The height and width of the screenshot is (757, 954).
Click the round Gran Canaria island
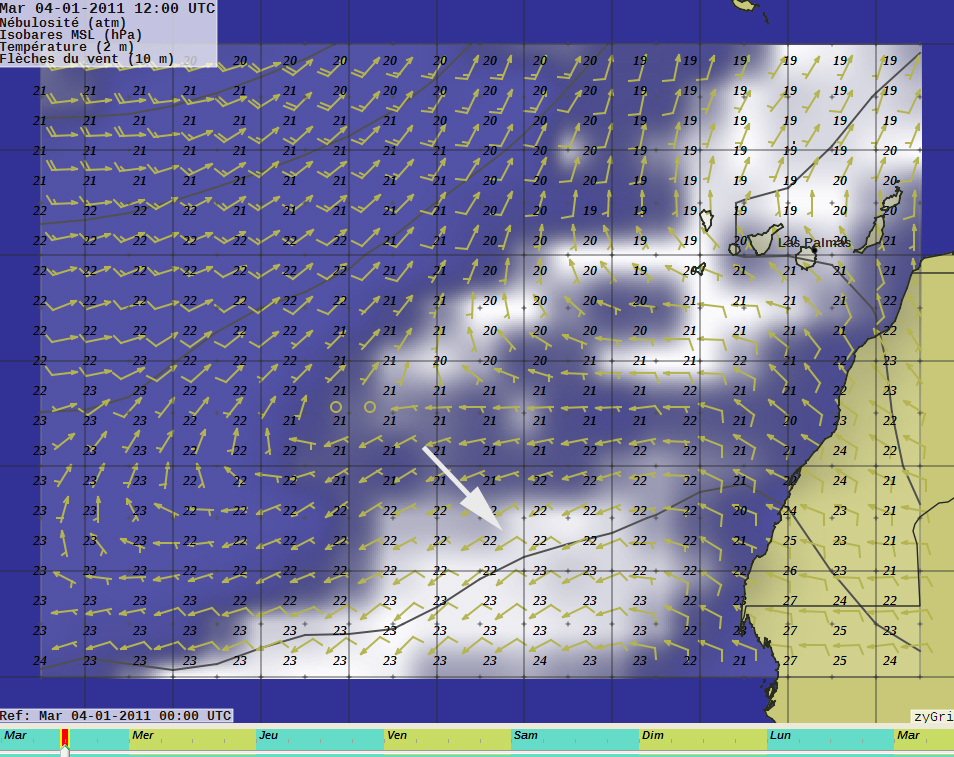tap(806, 258)
